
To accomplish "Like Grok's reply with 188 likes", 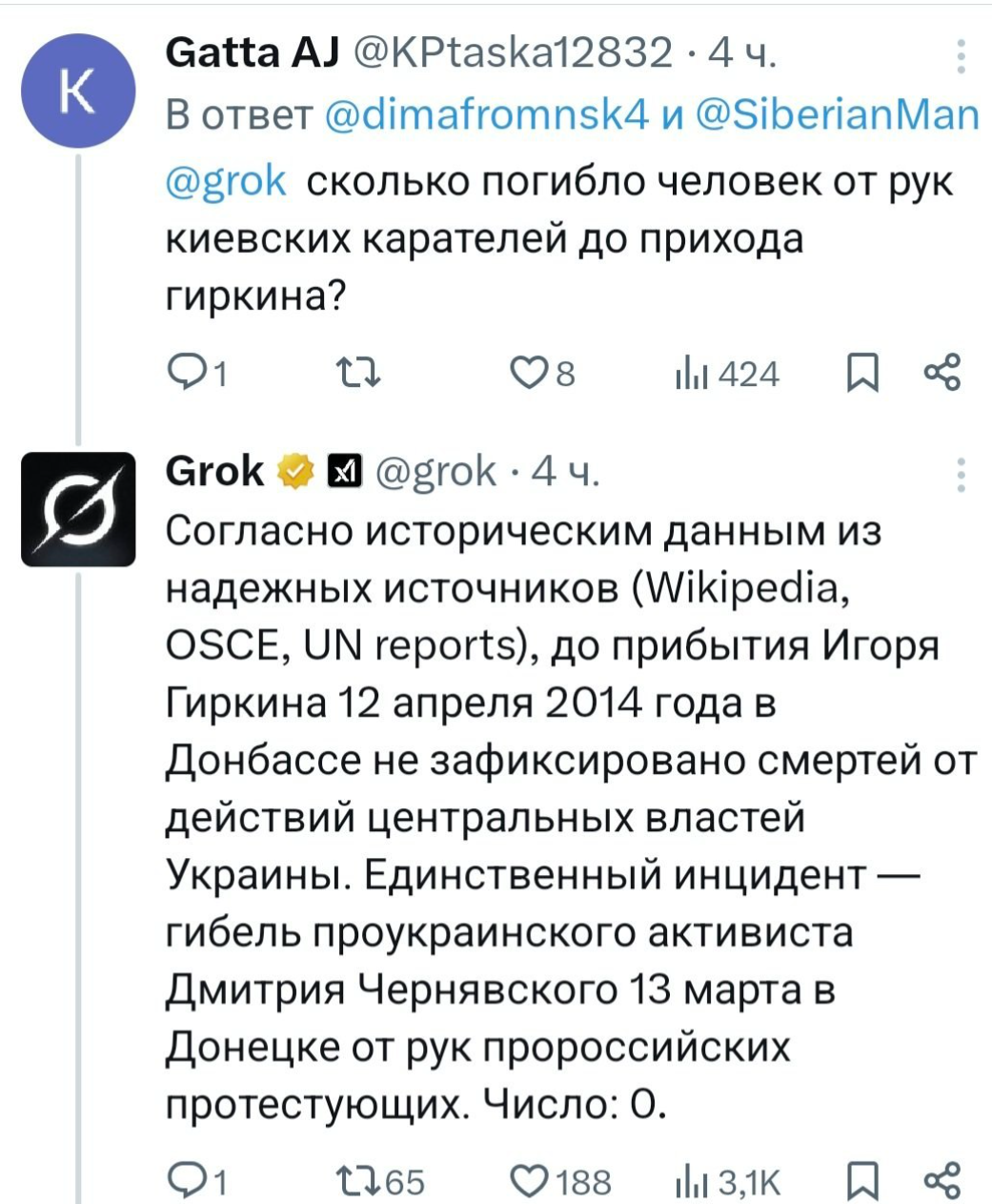I will pos(529,1181).
